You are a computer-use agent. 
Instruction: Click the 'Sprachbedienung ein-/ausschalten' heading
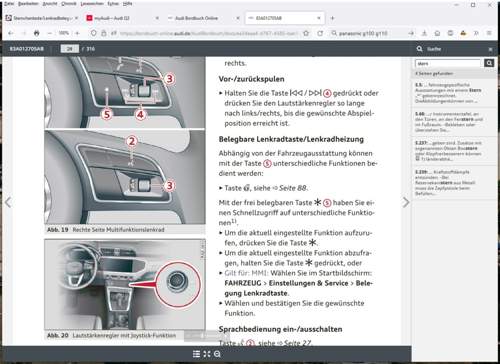click(x=280, y=329)
